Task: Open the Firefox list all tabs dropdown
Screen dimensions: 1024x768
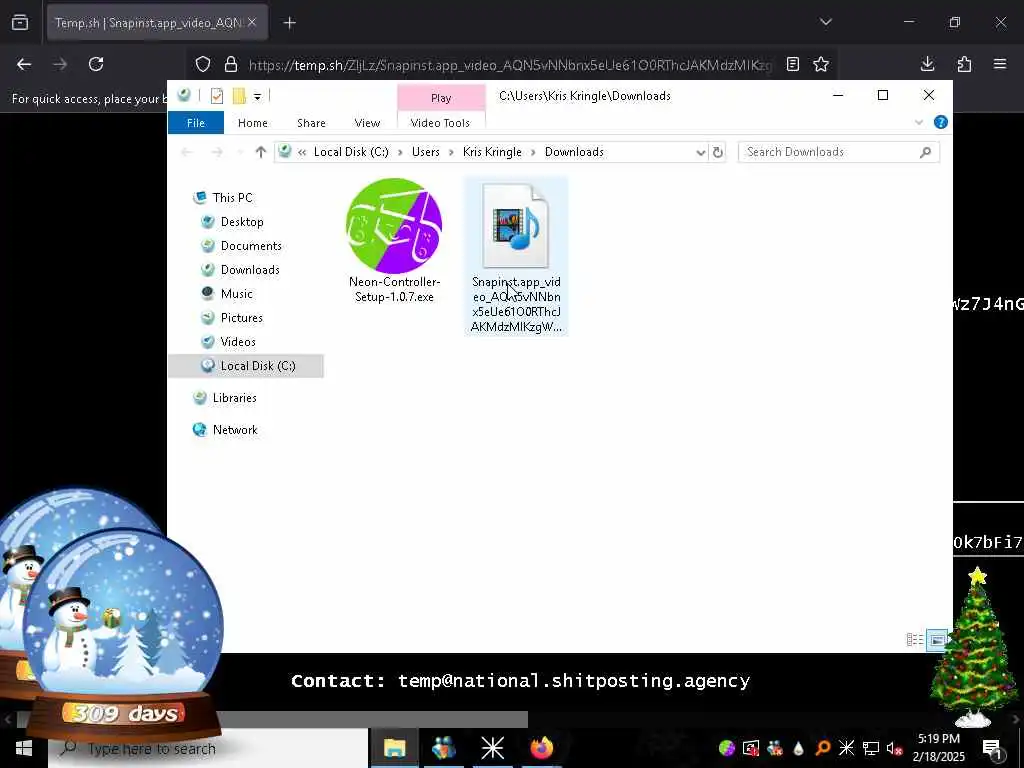Action: [x=826, y=22]
